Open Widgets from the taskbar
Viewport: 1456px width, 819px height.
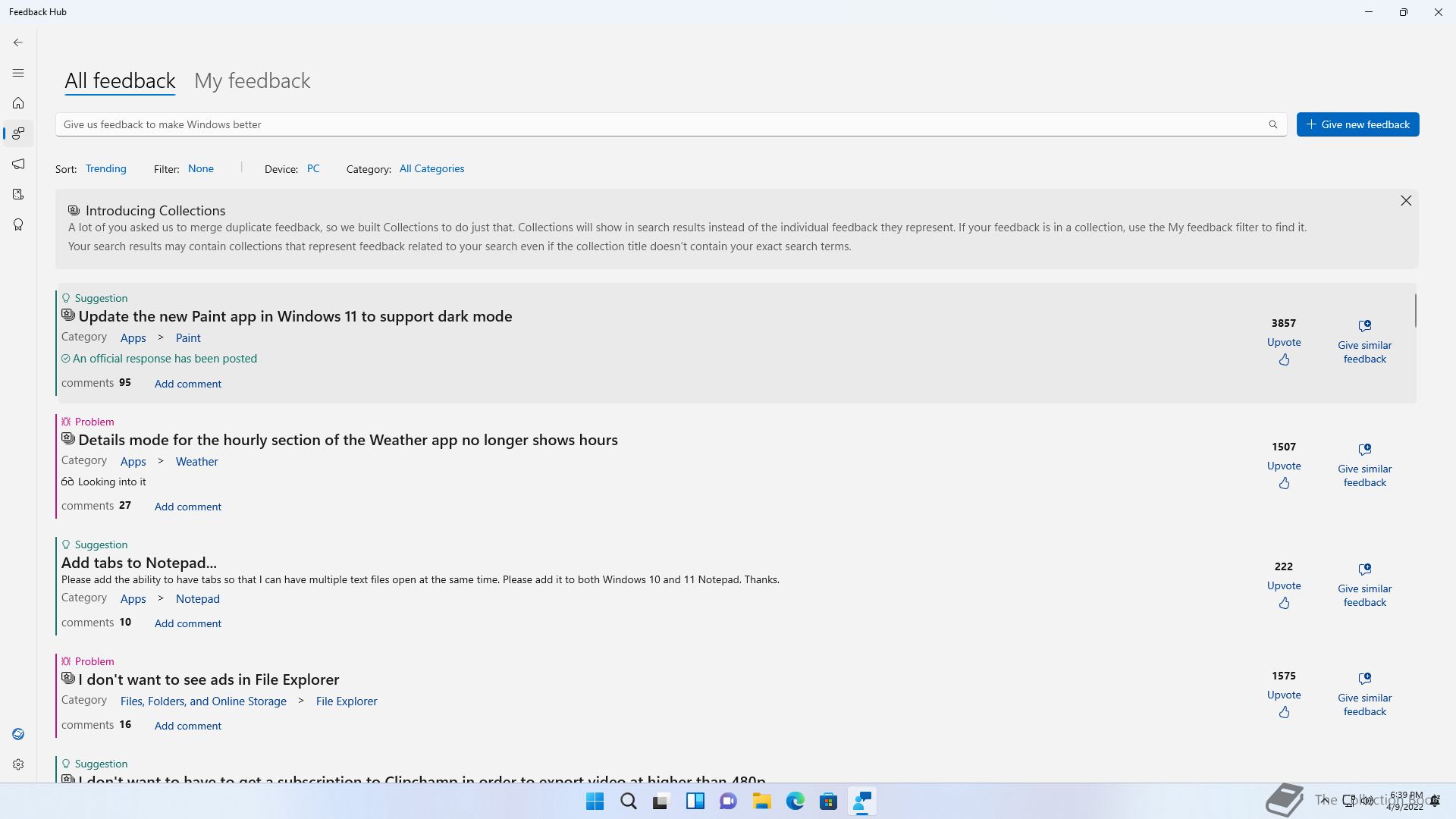(695, 801)
